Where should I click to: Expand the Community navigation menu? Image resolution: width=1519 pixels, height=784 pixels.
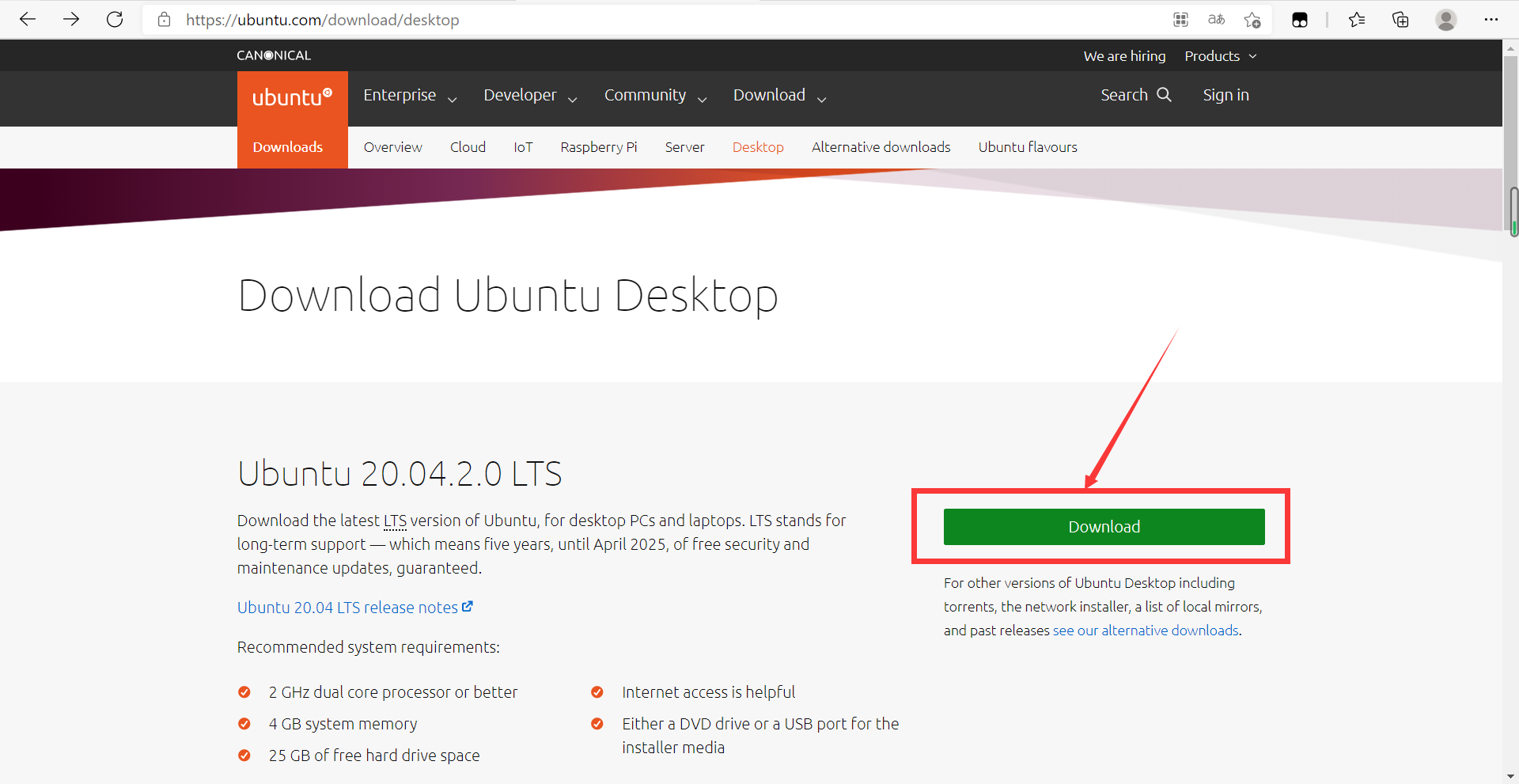(645, 95)
